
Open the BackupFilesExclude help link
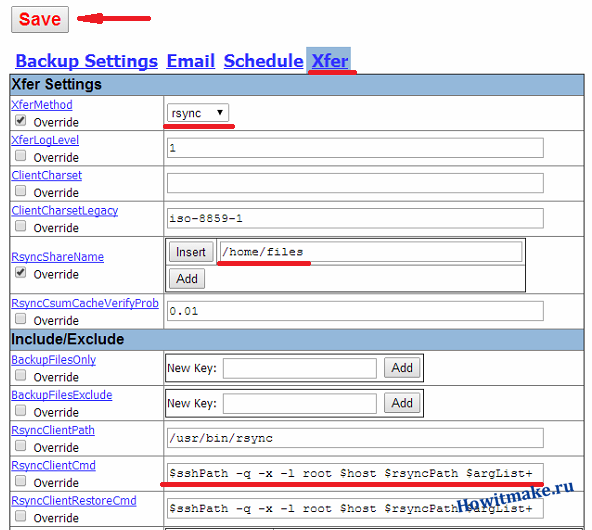tap(62, 395)
